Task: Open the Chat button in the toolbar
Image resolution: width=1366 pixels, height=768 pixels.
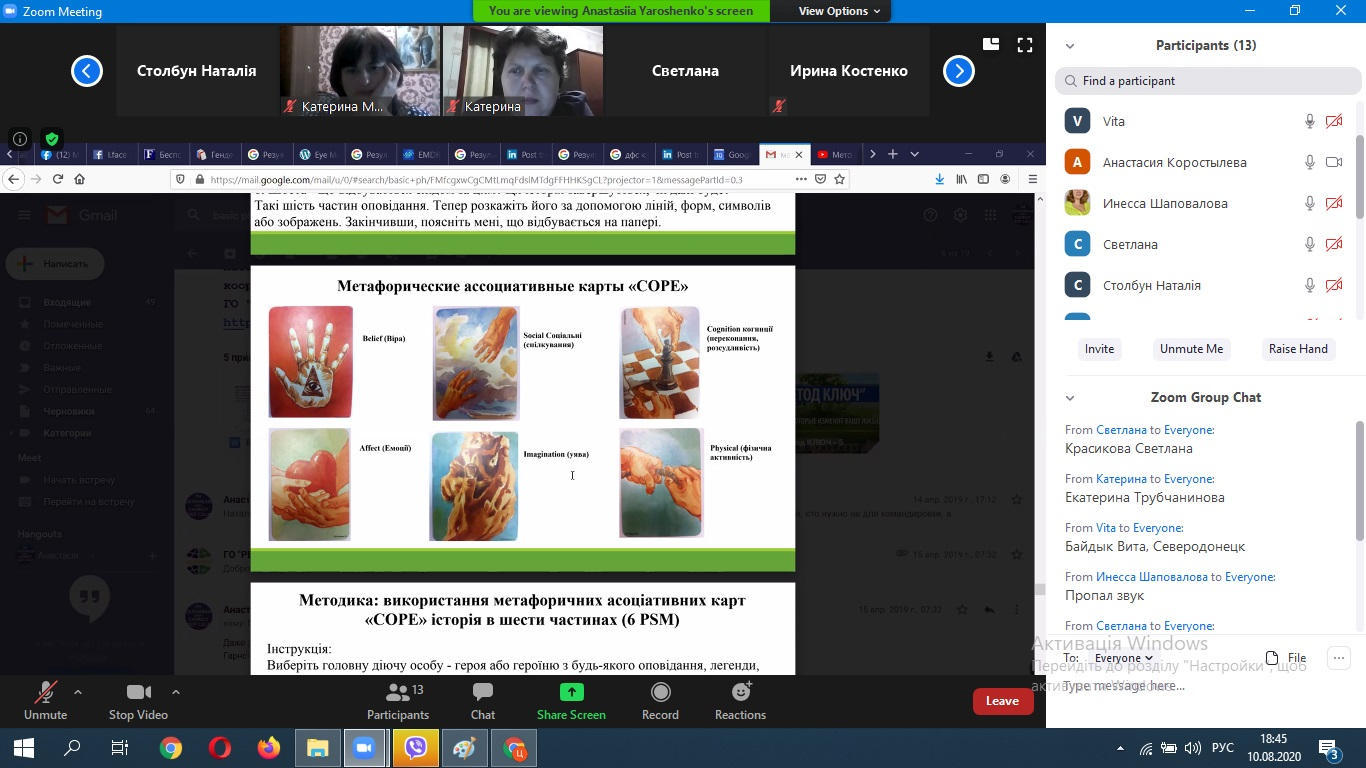Action: click(483, 700)
